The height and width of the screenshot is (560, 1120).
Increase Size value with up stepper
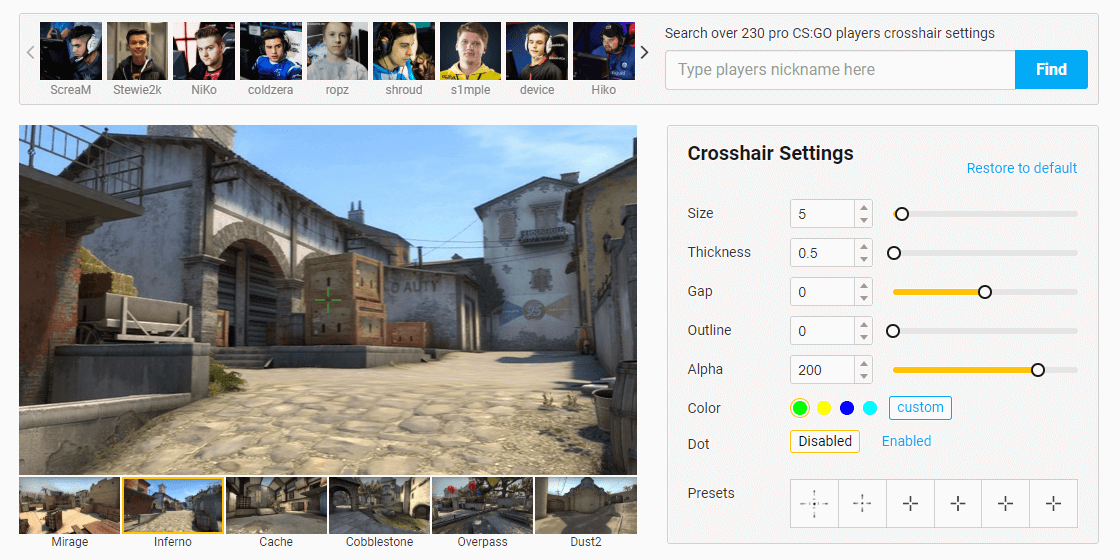point(863,208)
